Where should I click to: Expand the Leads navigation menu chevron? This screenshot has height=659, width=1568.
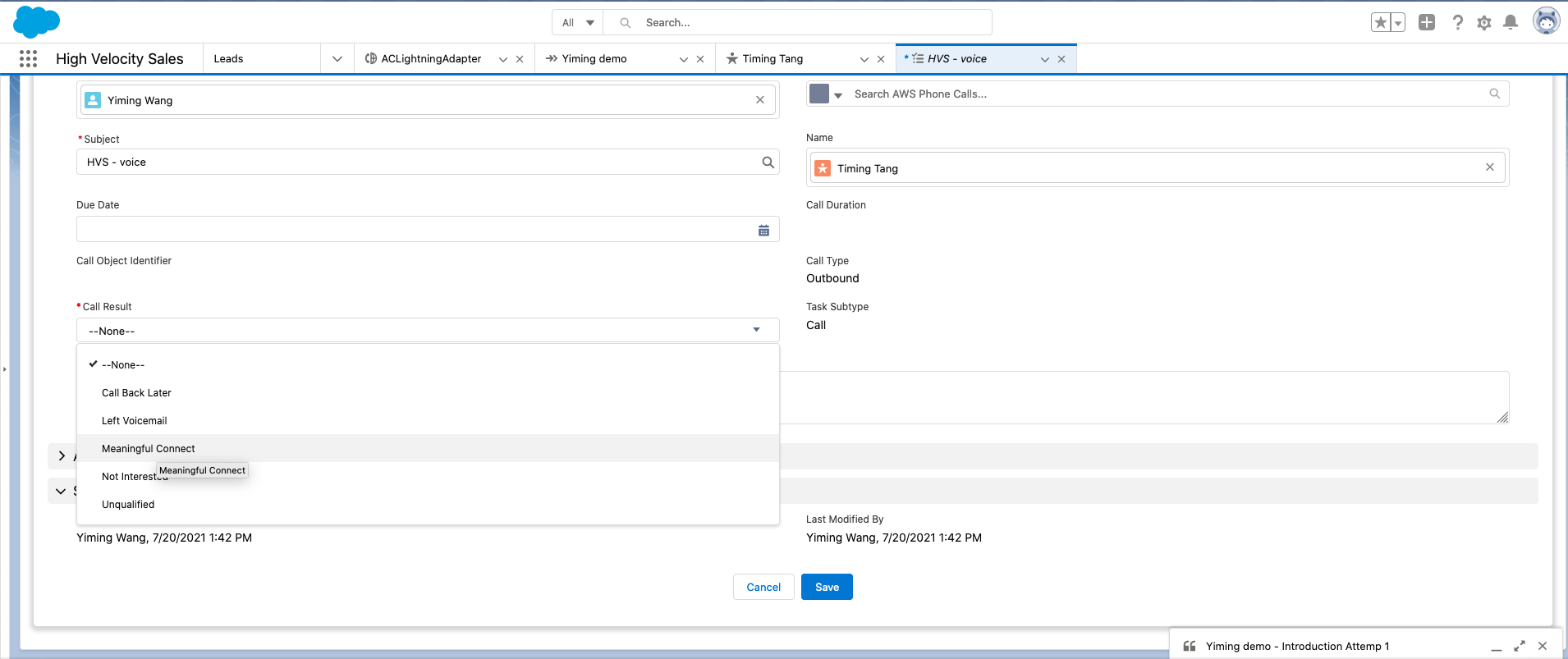337,59
